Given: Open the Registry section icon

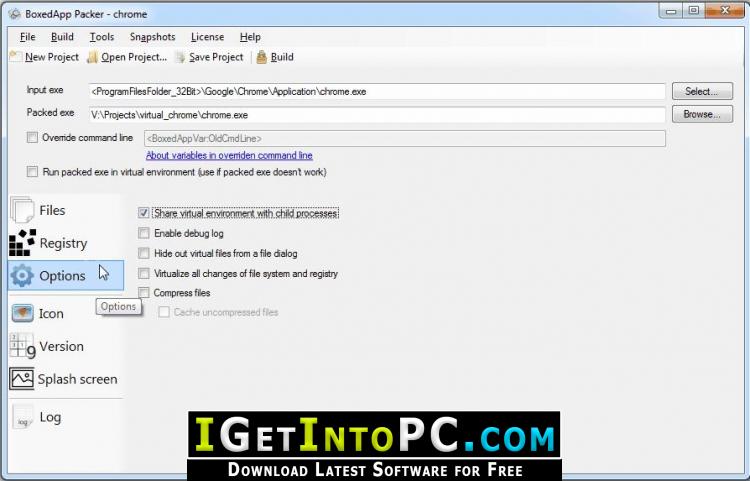Looking at the screenshot, I should (x=22, y=243).
